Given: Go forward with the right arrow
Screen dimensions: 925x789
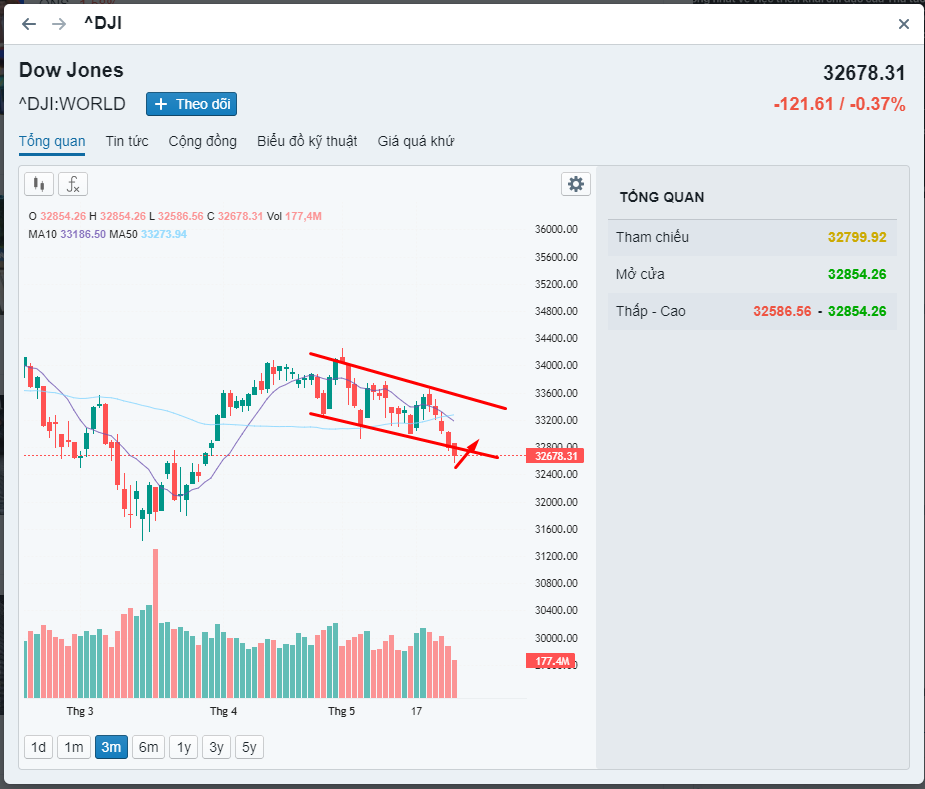Looking at the screenshot, I should pos(59,24).
